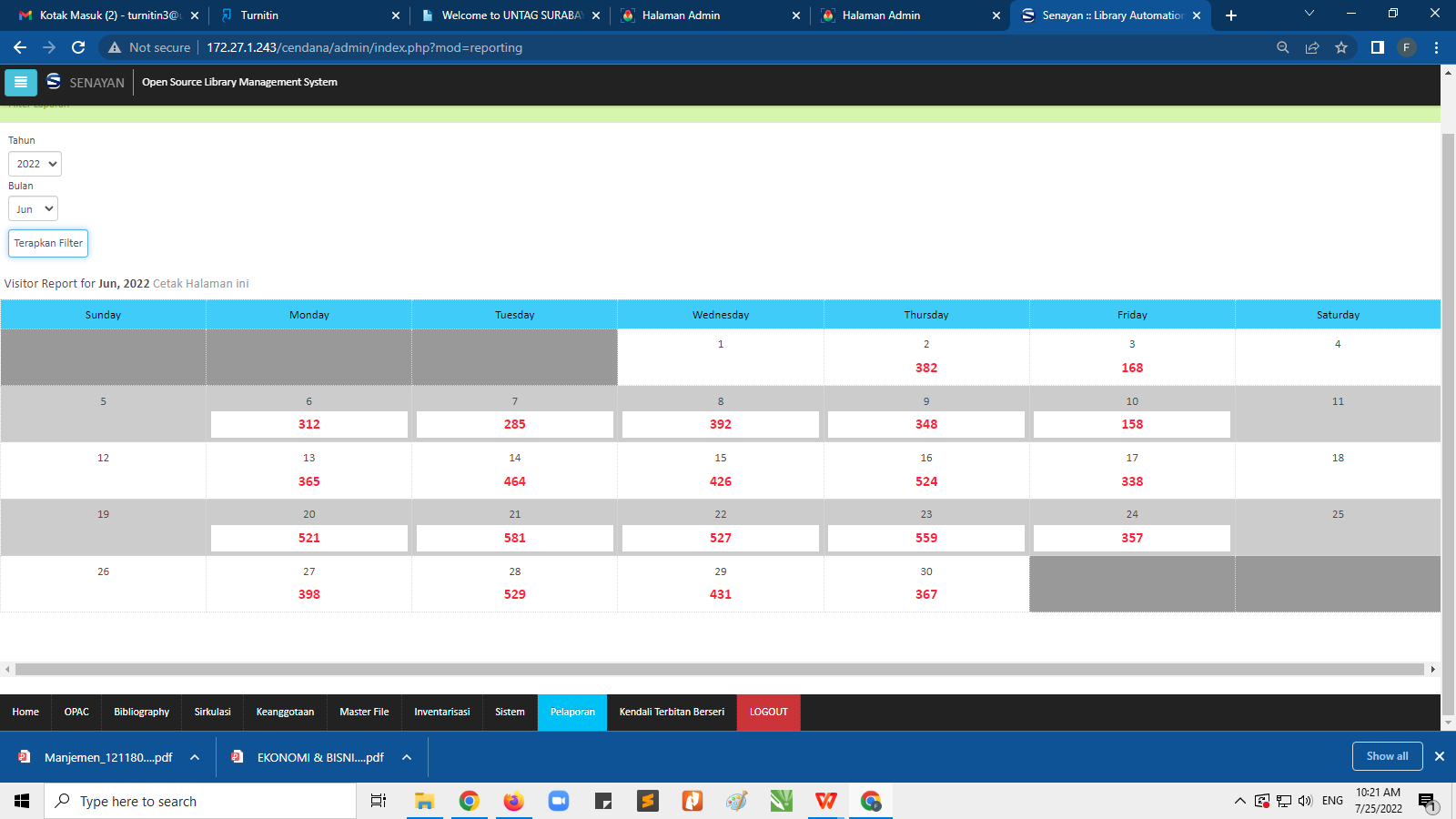1456x819 pixels.
Task: Open Task View on taskbar
Action: (x=379, y=801)
